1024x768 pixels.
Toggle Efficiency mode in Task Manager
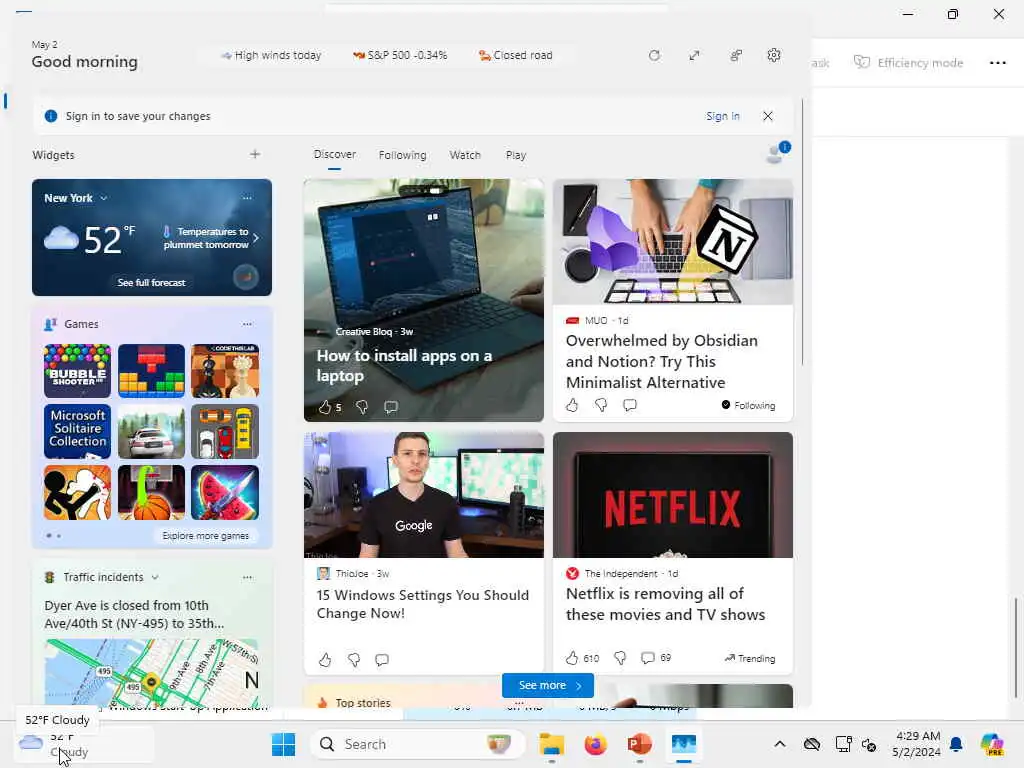[x=908, y=63]
